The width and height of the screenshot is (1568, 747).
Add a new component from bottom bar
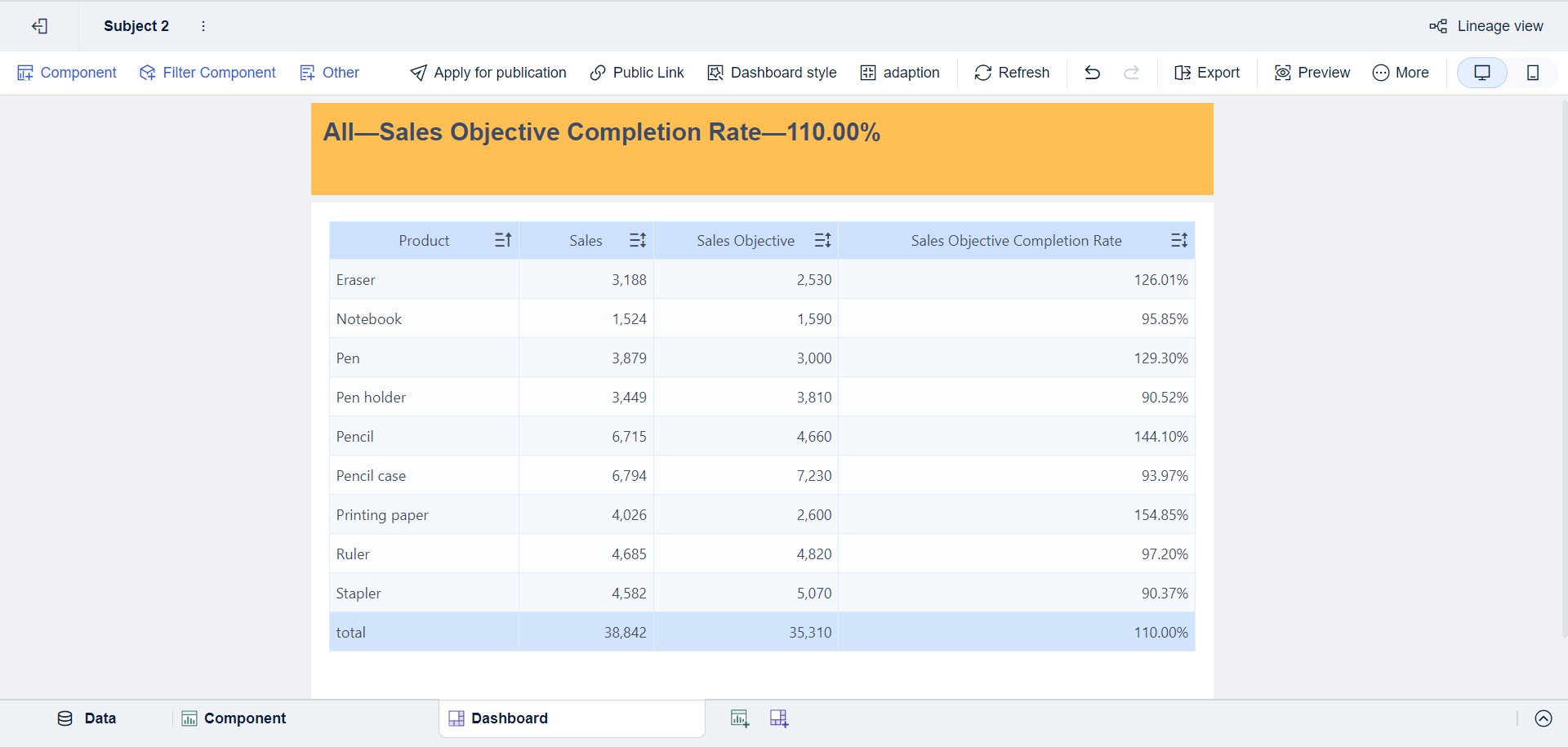tap(740, 718)
